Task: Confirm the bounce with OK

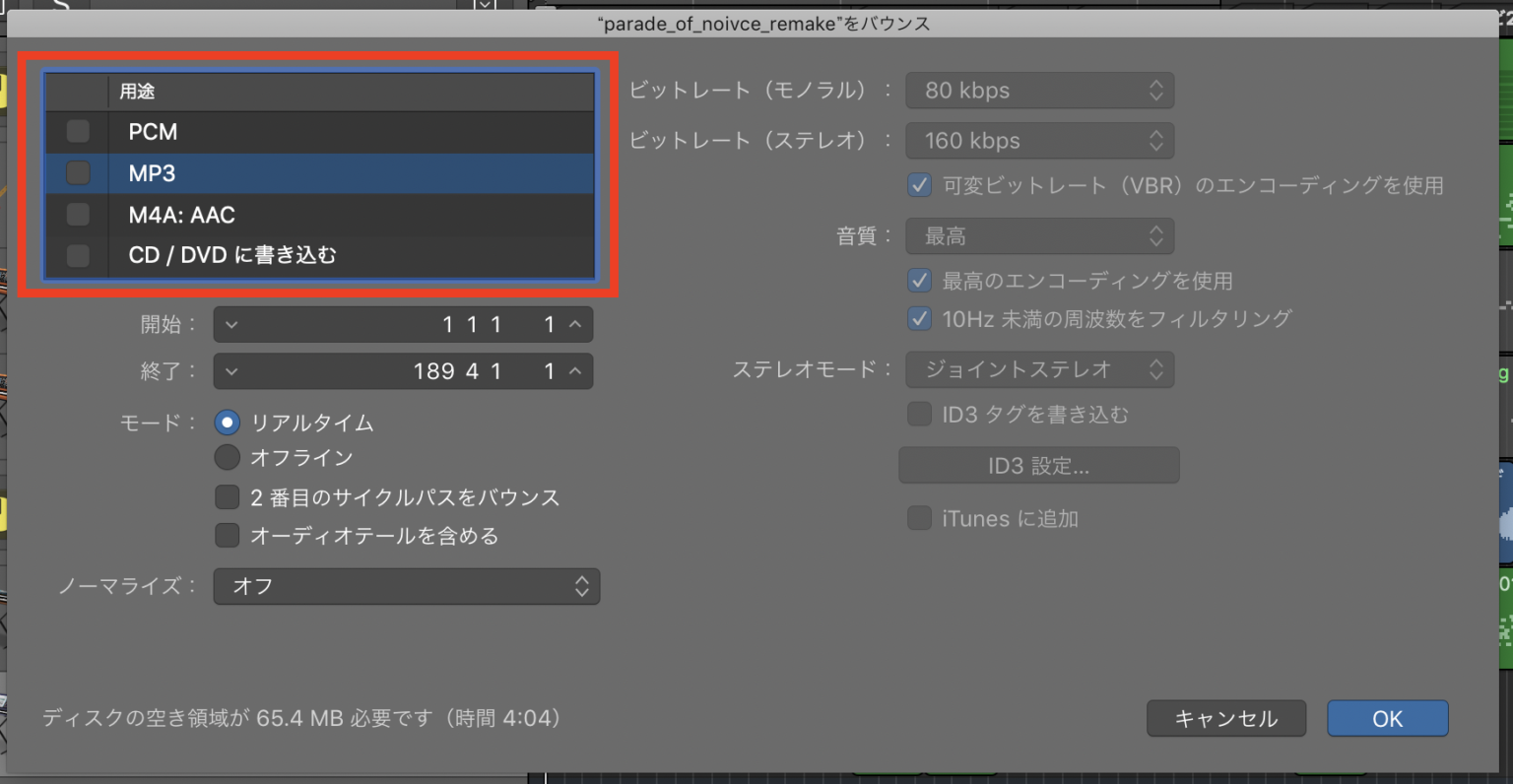Action: coord(1387,718)
